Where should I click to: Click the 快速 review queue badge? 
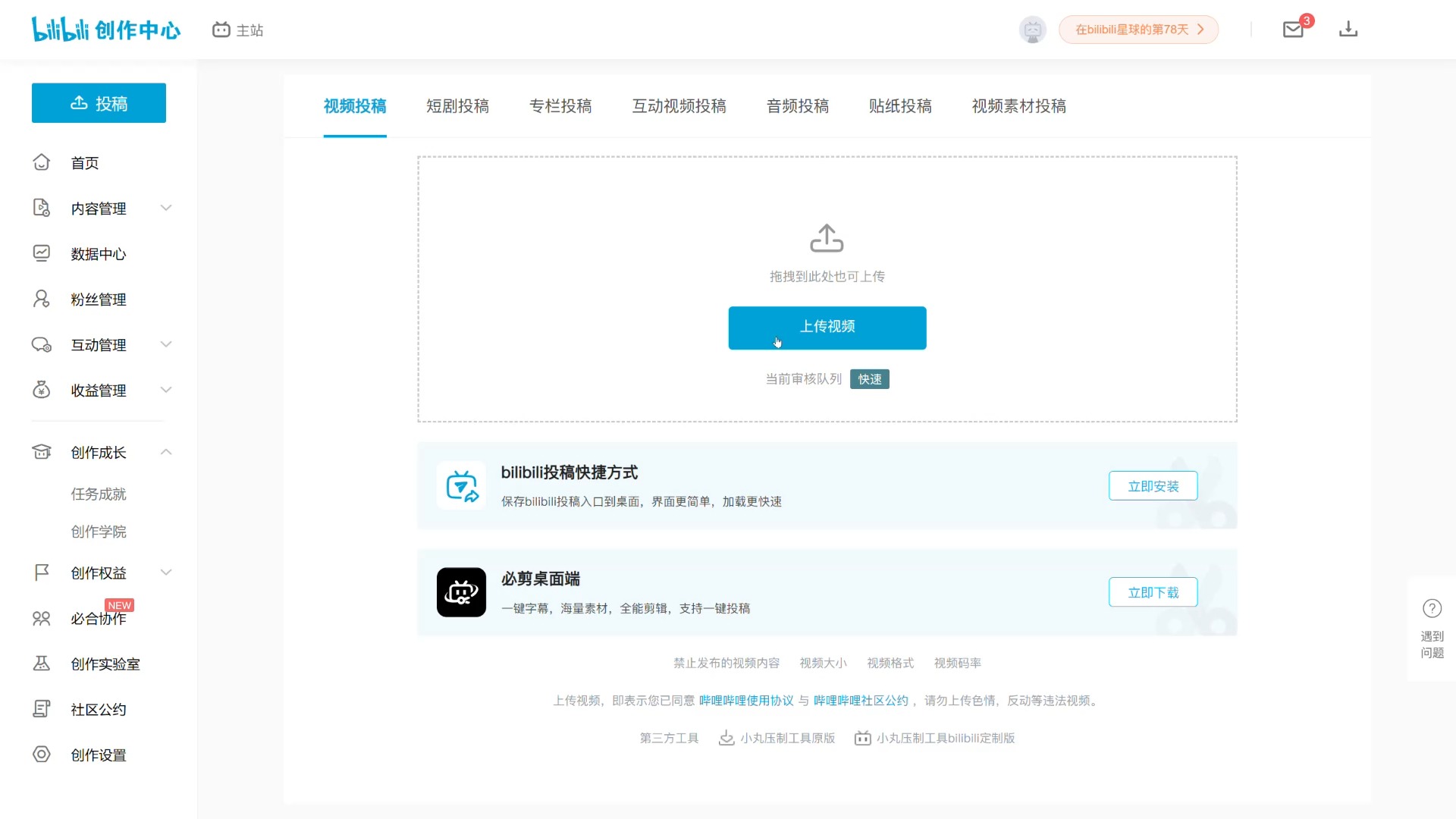870,379
